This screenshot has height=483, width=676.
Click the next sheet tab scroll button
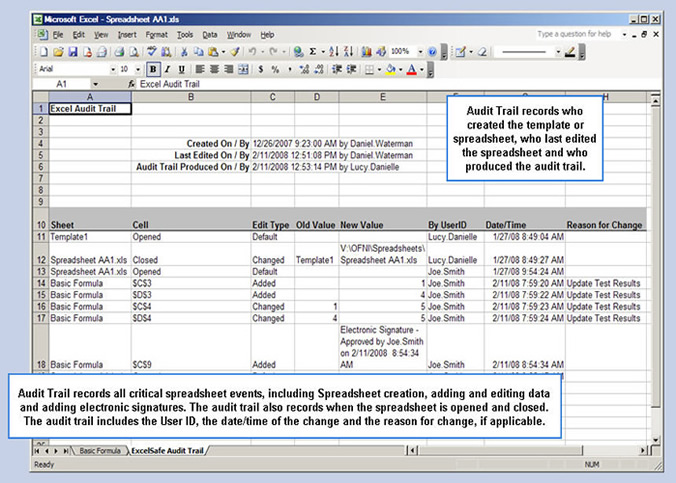[56, 451]
